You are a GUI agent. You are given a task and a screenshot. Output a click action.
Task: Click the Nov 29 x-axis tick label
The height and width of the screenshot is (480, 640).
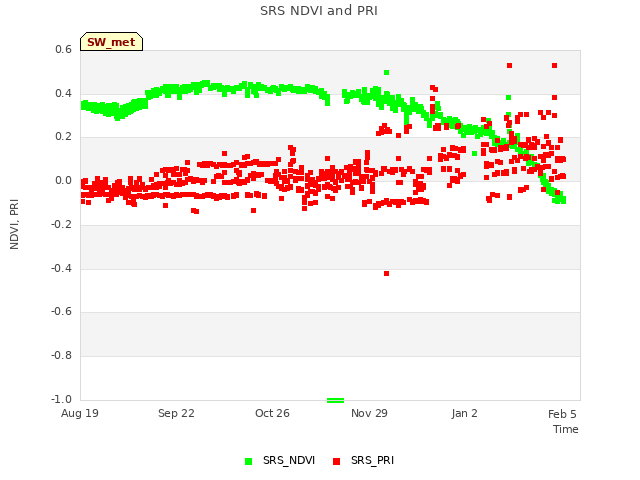click(x=369, y=413)
